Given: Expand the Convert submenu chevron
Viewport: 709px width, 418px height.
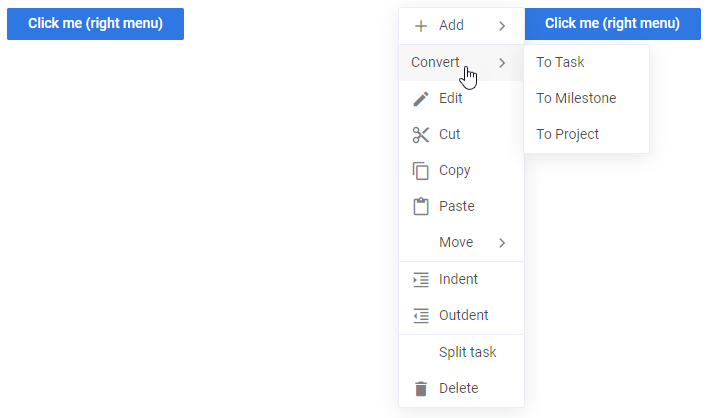Looking at the screenshot, I should click(x=502, y=62).
